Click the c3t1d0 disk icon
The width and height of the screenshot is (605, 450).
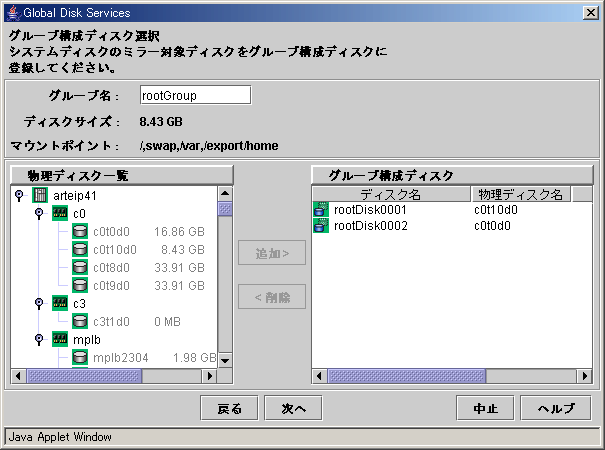(80, 321)
